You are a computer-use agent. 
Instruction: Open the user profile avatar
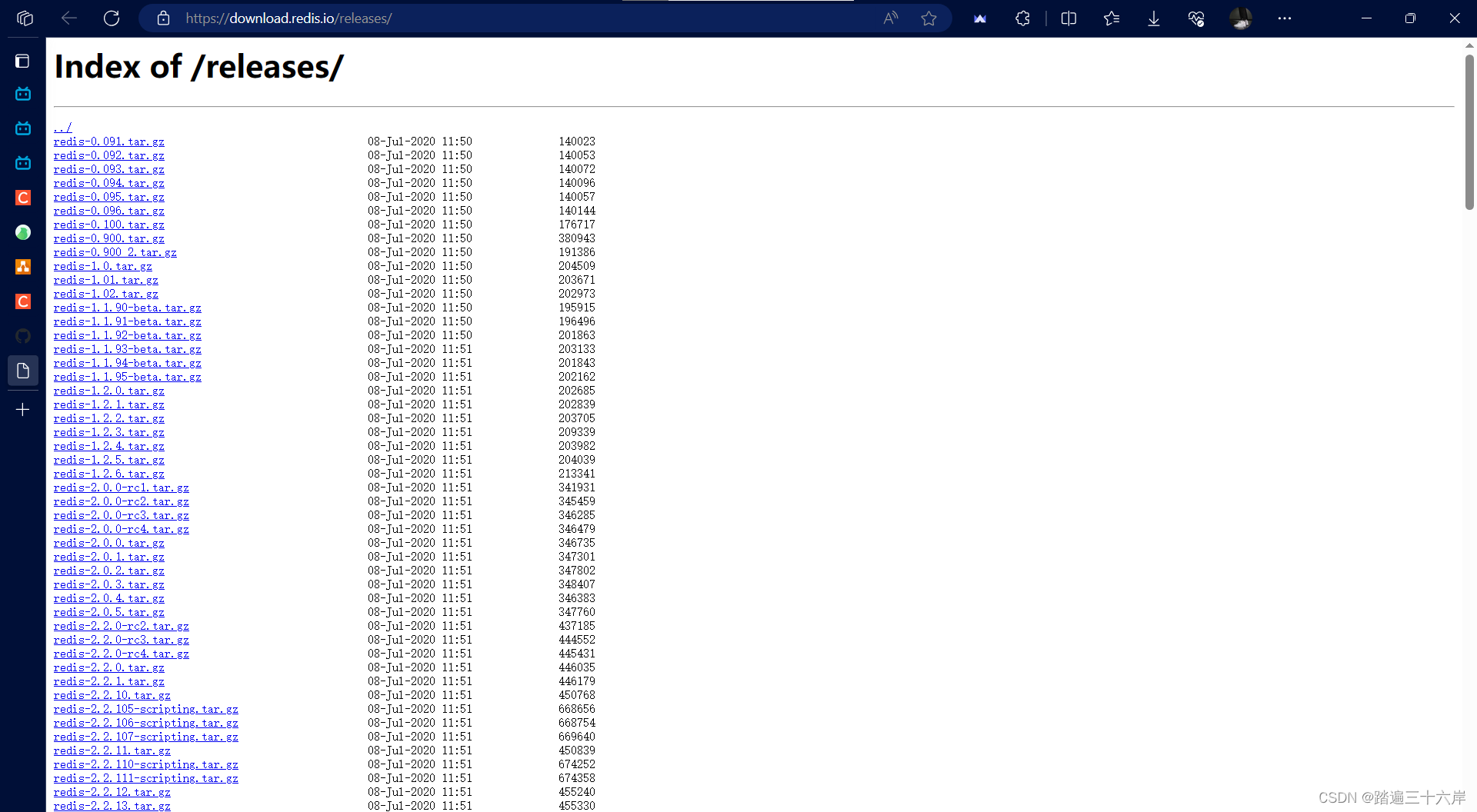pyautogui.click(x=1240, y=18)
